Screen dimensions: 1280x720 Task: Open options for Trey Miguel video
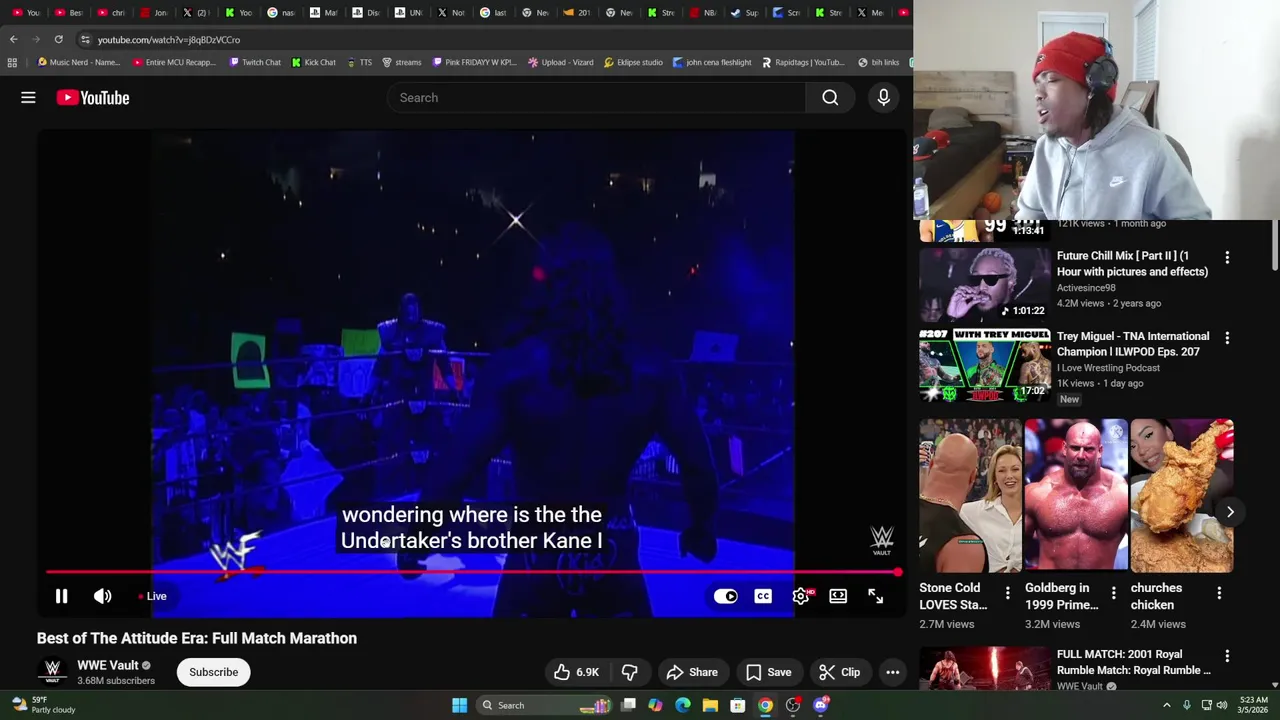point(1227,338)
